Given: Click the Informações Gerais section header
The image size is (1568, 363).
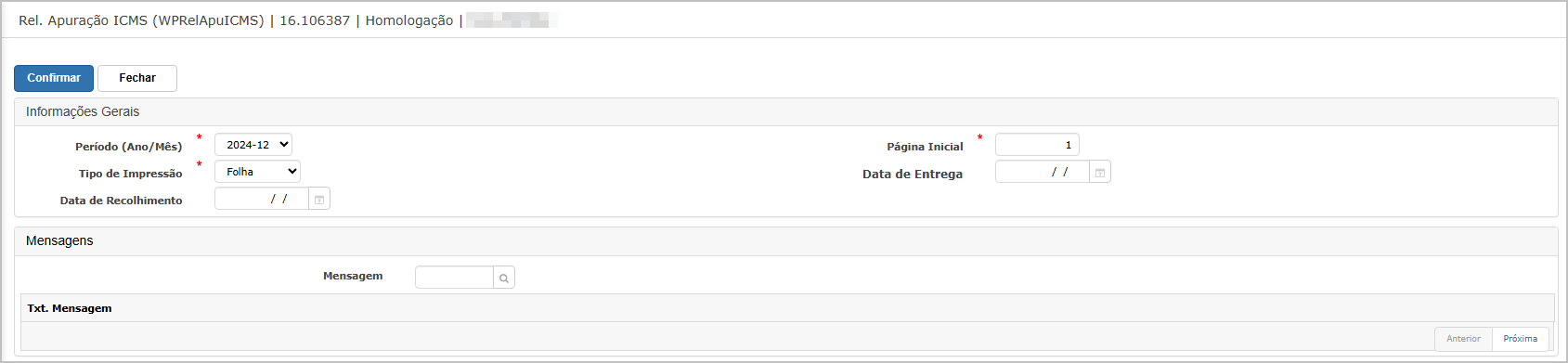Looking at the screenshot, I should pos(83,111).
